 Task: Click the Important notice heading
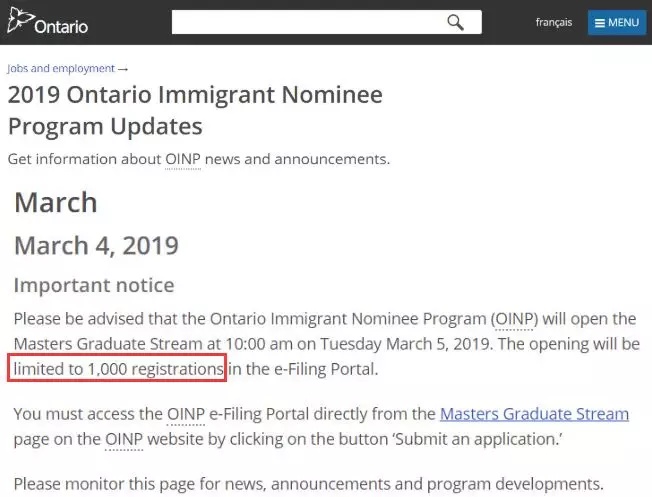[94, 285]
